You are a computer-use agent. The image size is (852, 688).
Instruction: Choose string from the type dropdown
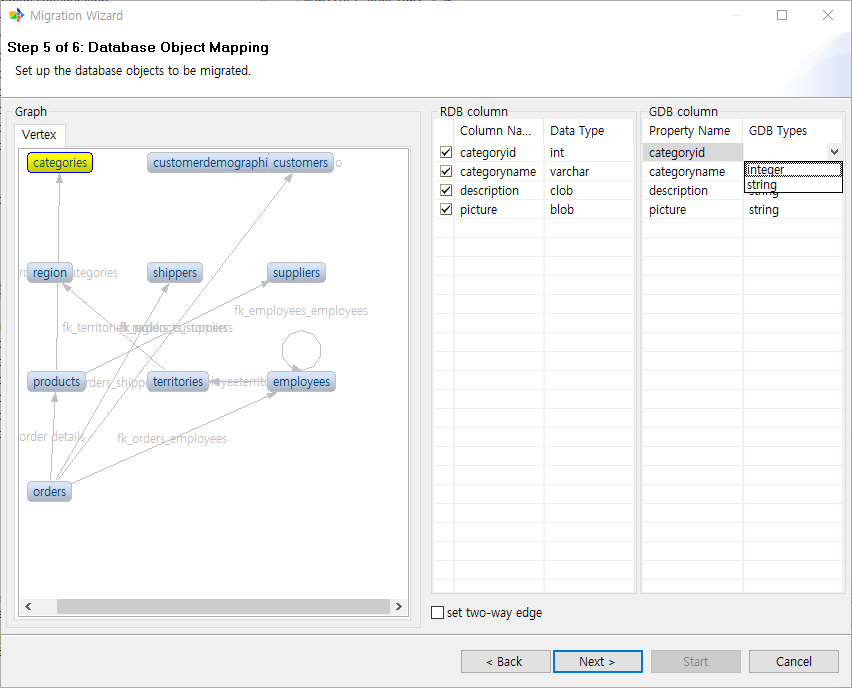click(792, 185)
